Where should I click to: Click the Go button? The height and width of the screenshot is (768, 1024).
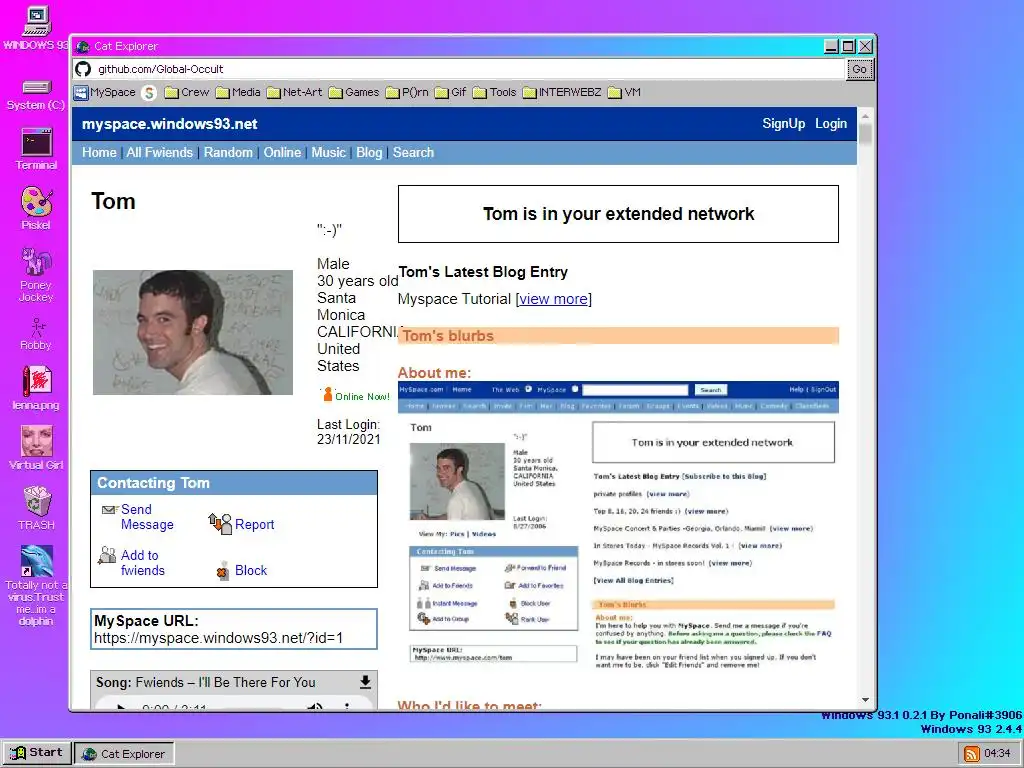859,69
